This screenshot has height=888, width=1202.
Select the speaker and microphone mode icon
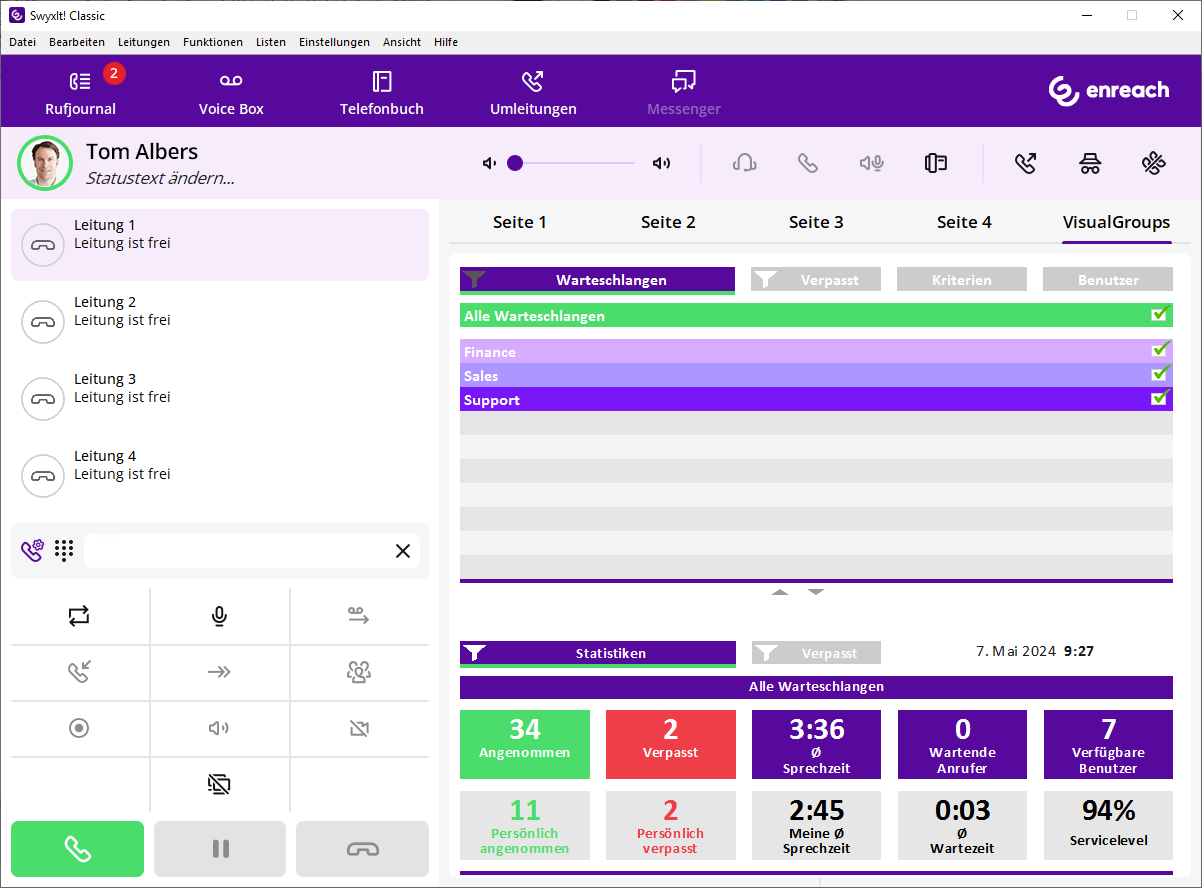(x=872, y=163)
